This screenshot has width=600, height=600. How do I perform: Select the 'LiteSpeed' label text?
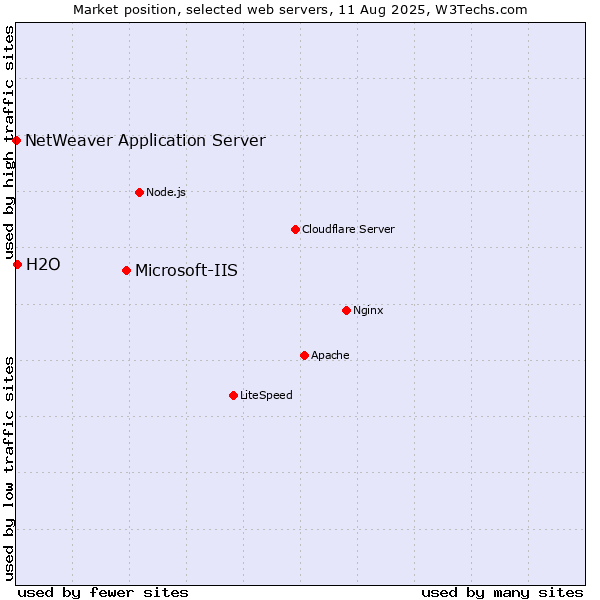click(x=266, y=395)
